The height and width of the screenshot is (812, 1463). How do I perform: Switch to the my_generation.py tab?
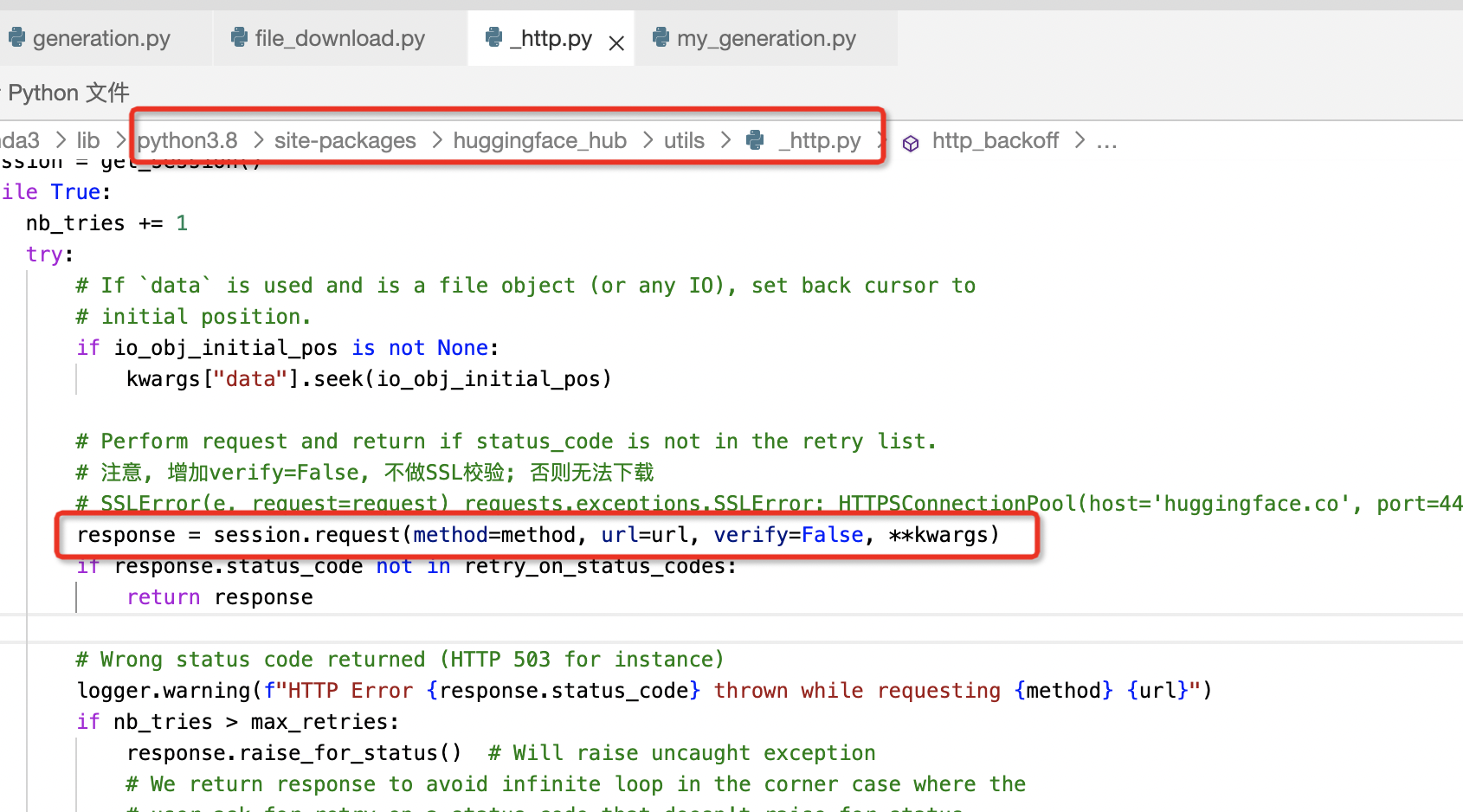pyautogui.click(x=766, y=38)
